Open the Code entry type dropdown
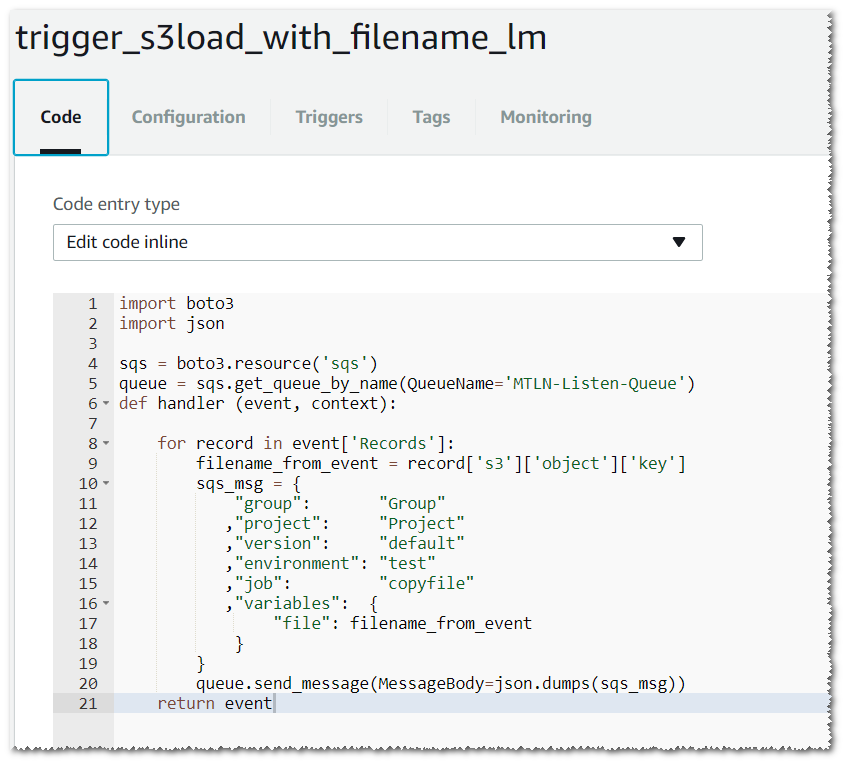The height and width of the screenshot is (767, 849). tap(377, 242)
